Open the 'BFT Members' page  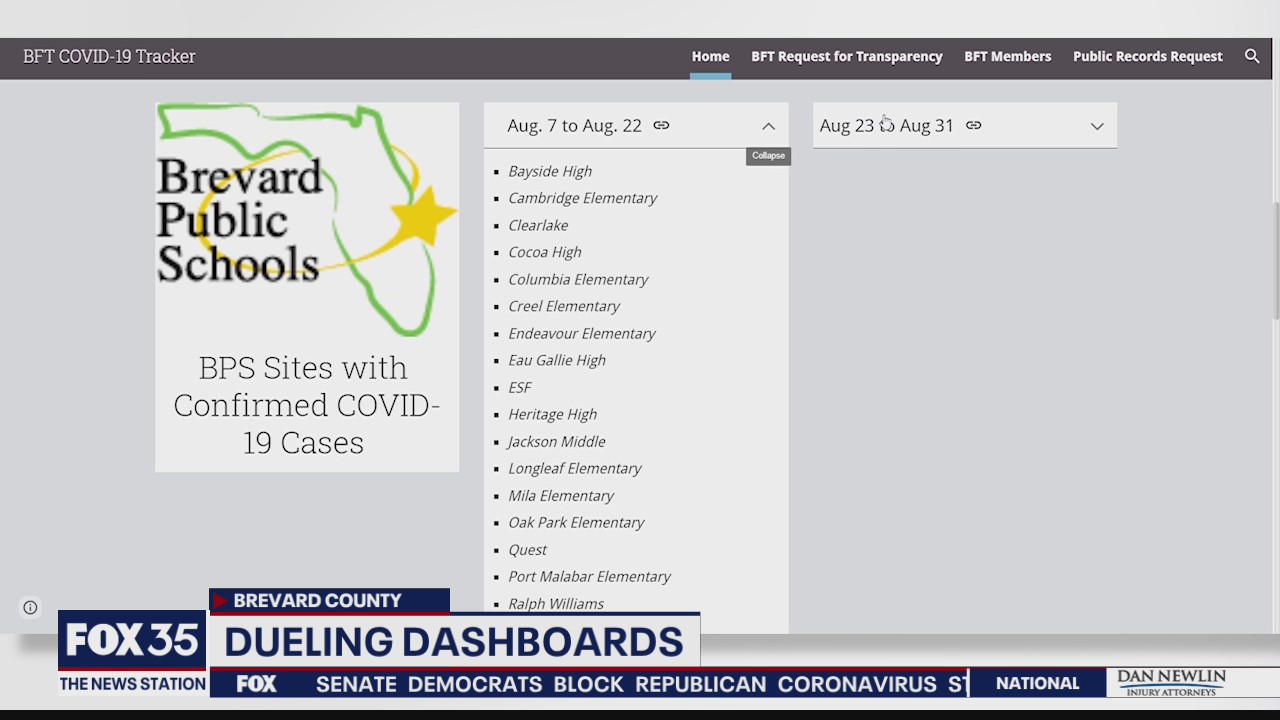pyautogui.click(x=1008, y=56)
